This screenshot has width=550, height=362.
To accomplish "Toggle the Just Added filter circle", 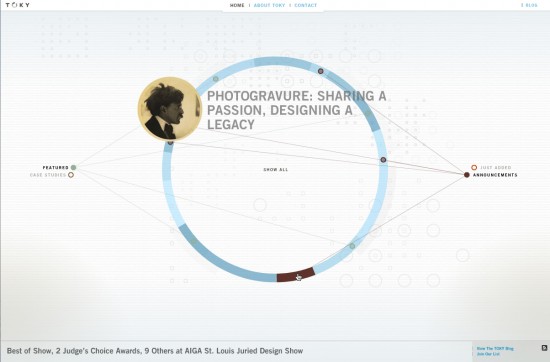I will tap(474, 167).
